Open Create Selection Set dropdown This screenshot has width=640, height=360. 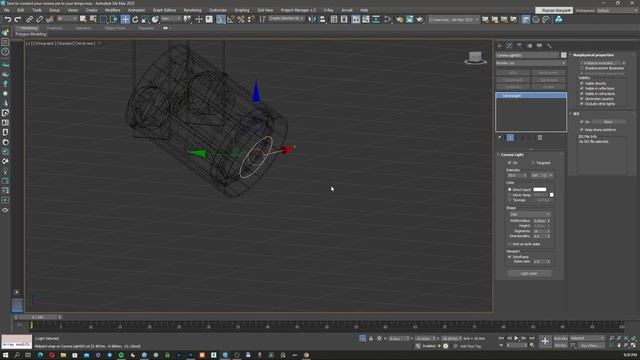pyautogui.click(x=286, y=19)
